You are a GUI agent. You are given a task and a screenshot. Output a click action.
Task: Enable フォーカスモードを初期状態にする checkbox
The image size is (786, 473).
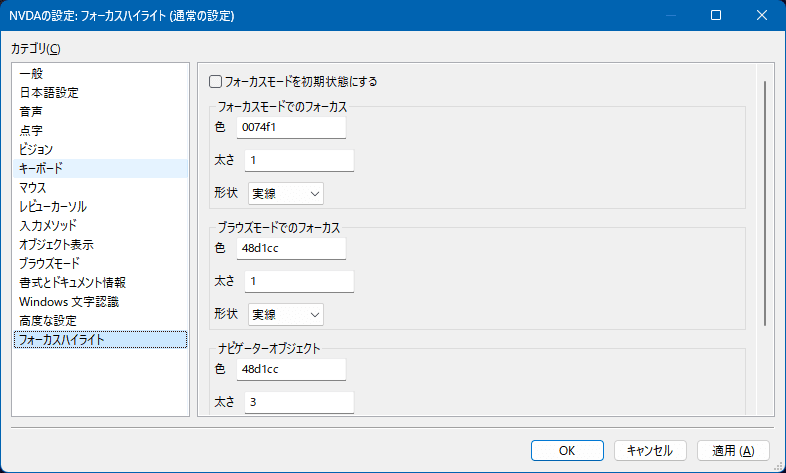(x=215, y=81)
